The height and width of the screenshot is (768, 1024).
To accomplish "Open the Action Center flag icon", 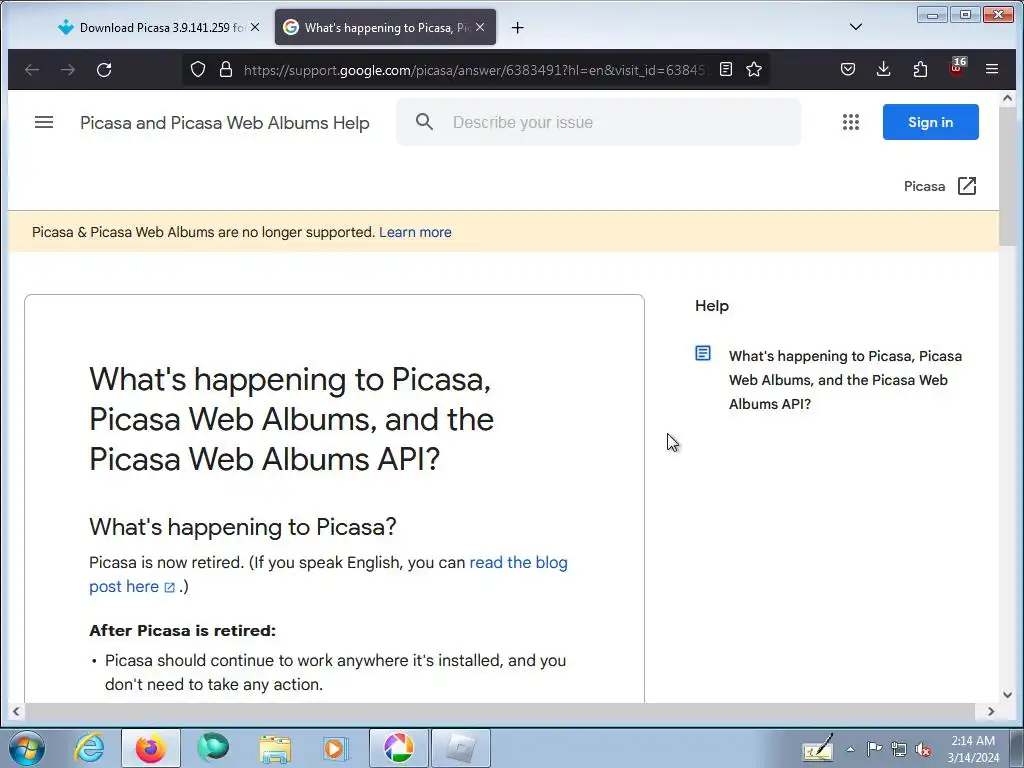I will [874, 749].
